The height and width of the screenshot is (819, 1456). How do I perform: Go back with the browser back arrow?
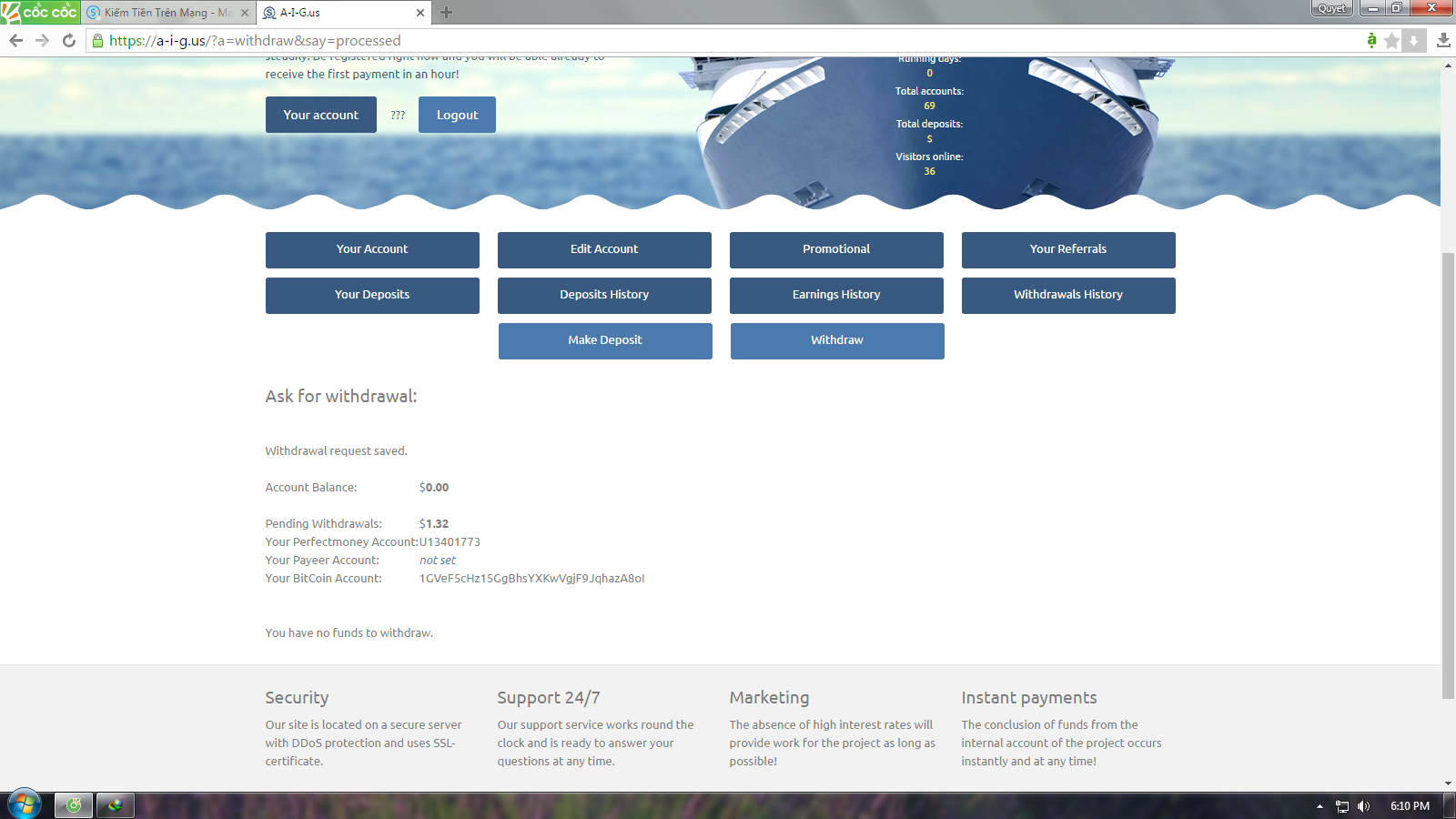click(15, 40)
